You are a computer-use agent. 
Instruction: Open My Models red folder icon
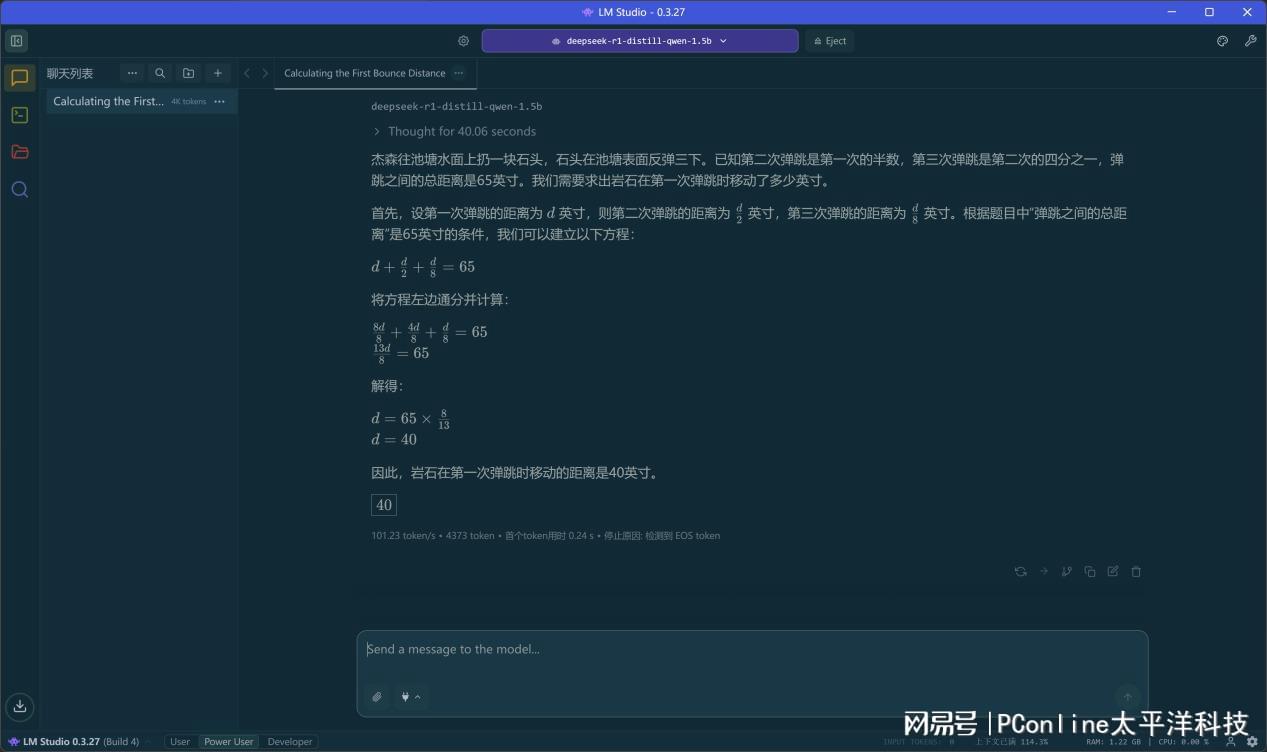(19, 152)
